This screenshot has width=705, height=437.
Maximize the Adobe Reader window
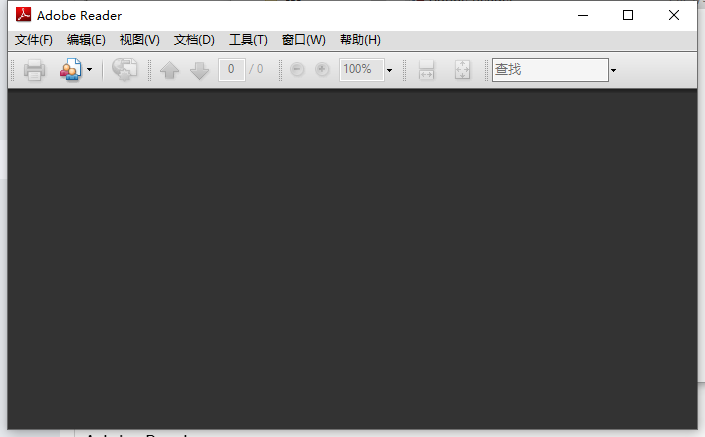pos(628,15)
